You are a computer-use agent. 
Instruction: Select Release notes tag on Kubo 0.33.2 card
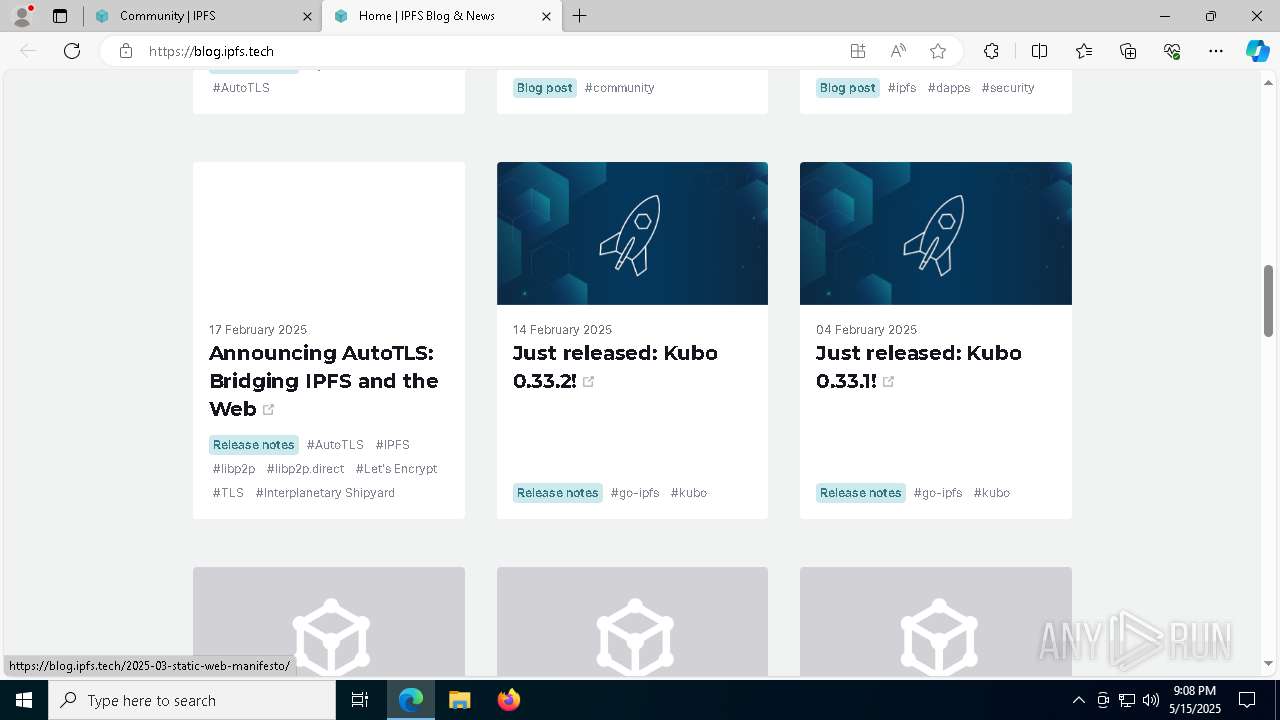point(558,493)
